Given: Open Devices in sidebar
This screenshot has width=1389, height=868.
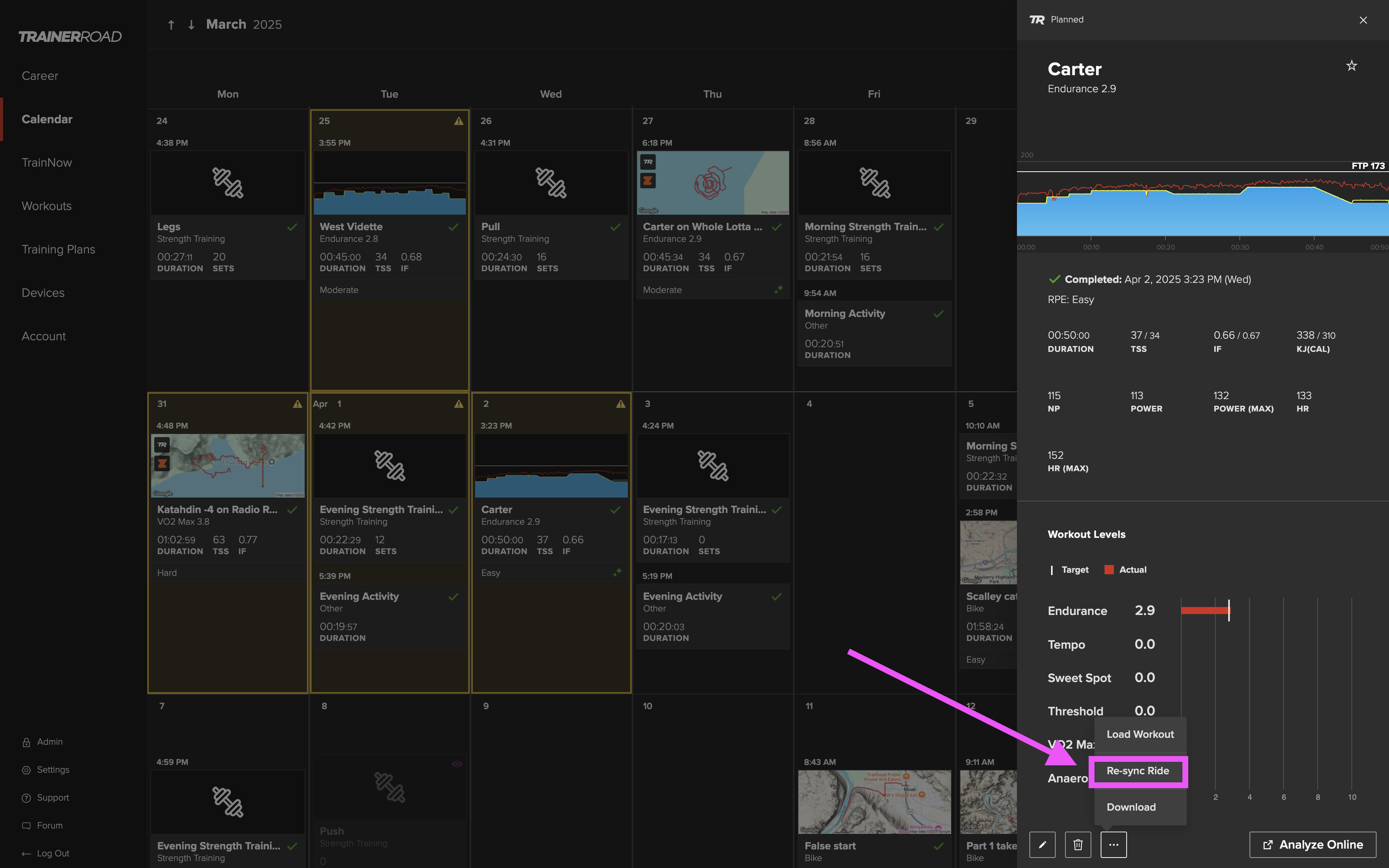Looking at the screenshot, I should pos(43,293).
